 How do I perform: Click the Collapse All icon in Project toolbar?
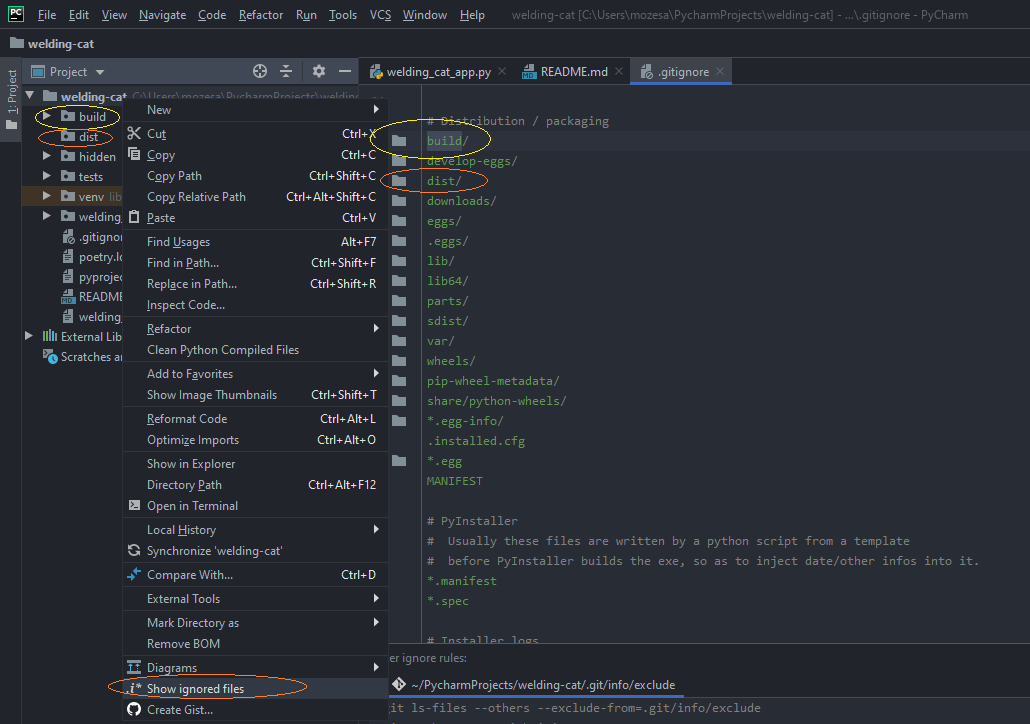coord(286,71)
